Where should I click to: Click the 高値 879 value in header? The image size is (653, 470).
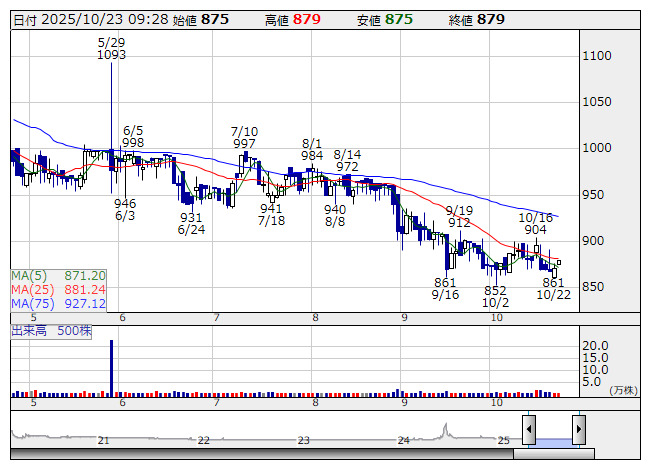pos(307,19)
